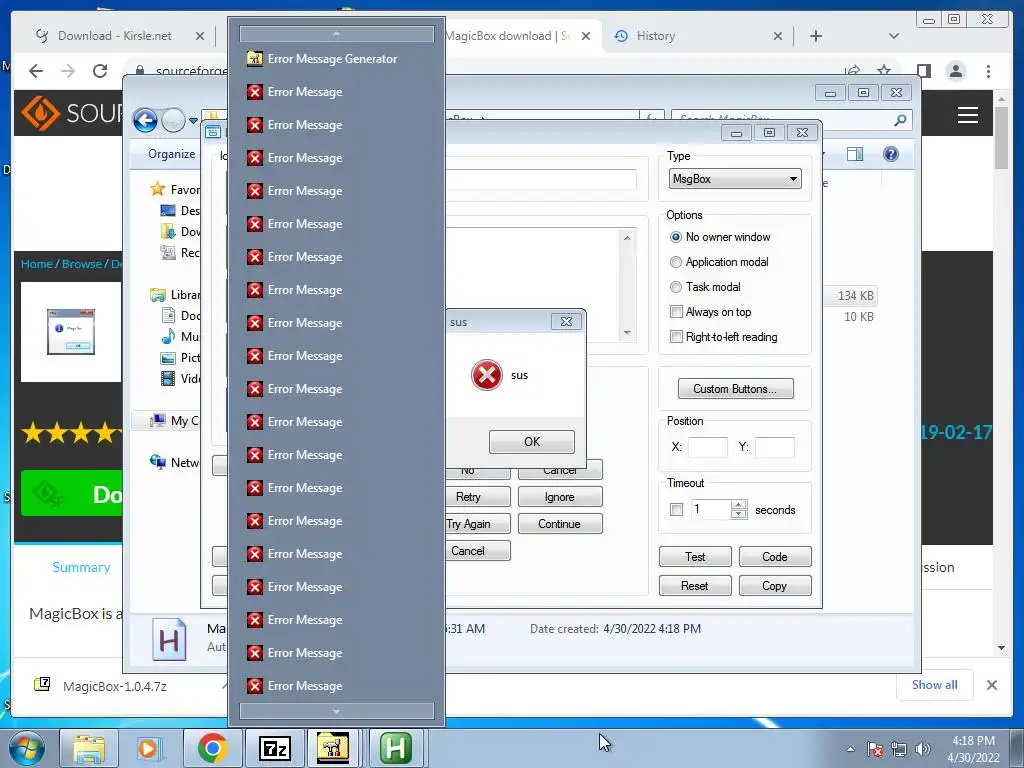Click the Explorer Back navigation arrow

coord(145,120)
